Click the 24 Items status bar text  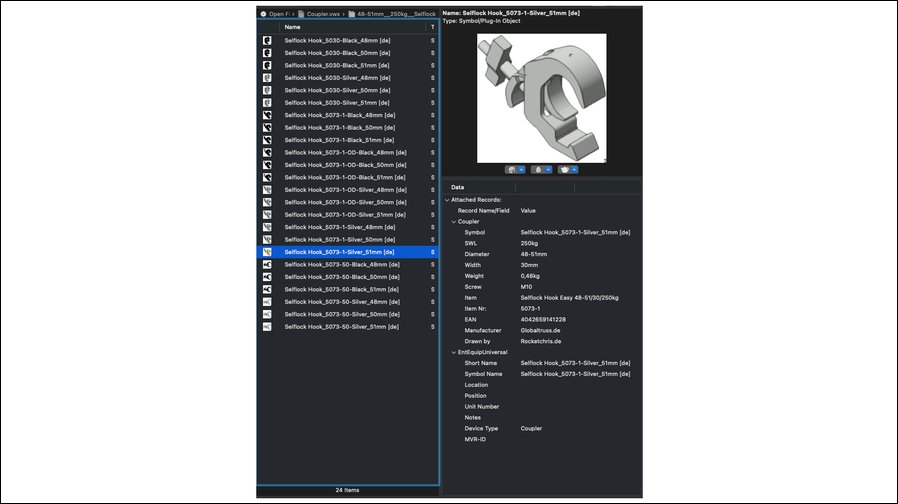[x=348, y=490]
